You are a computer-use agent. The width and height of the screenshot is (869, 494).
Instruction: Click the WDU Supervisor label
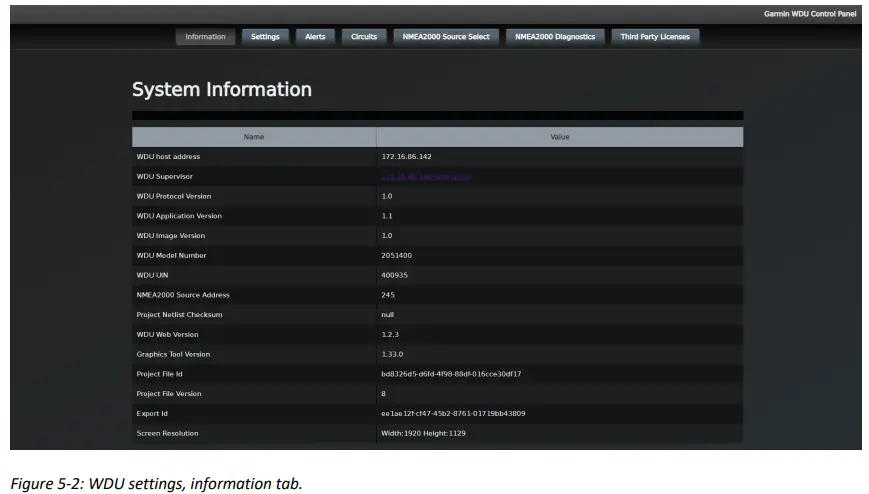165,177
